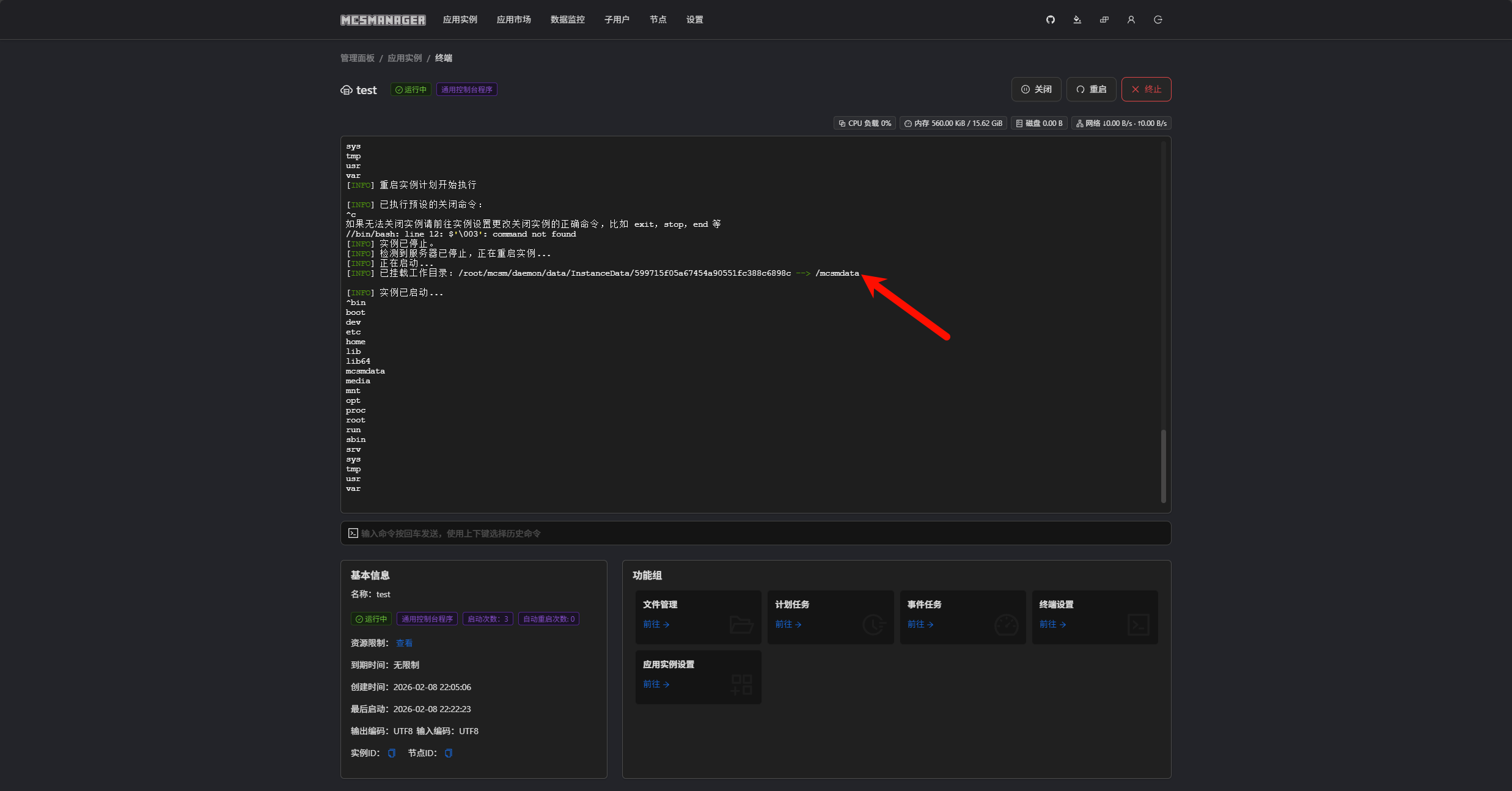Screen dimensions: 1512x791
Task: Click the 关闭 stop instance button
Action: coord(1036,89)
